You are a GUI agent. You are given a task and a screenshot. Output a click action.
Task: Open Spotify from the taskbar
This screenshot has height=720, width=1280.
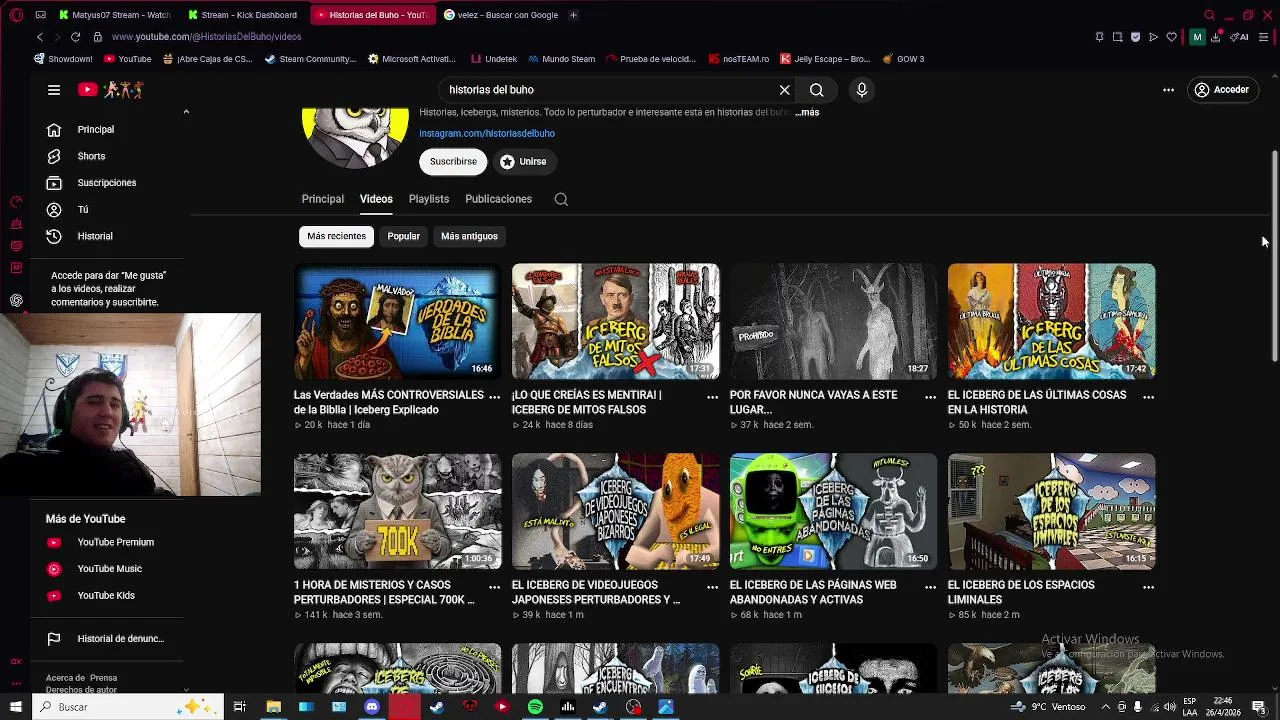click(x=535, y=707)
